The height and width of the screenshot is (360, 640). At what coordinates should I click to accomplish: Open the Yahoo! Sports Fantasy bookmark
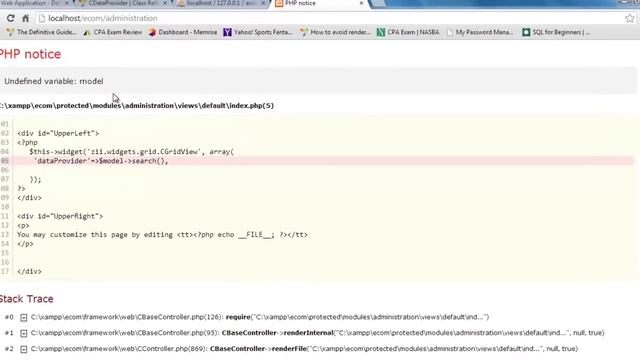[258, 32]
